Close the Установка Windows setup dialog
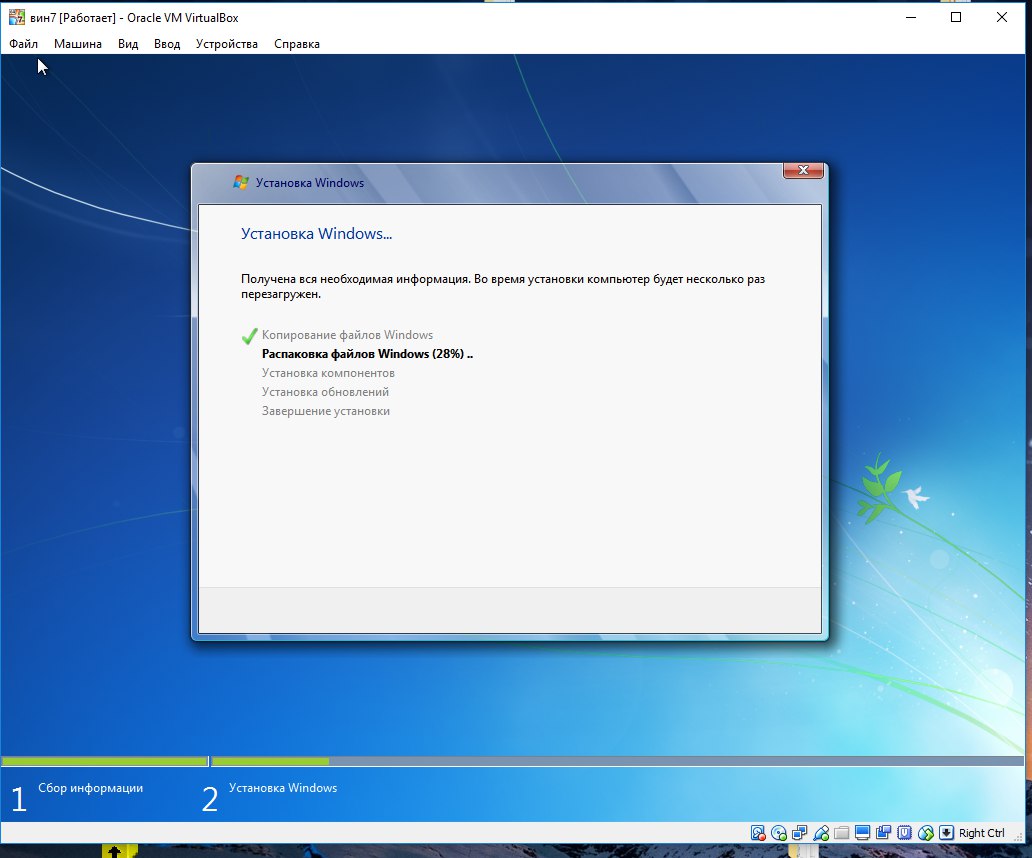Image resolution: width=1032 pixels, height=858 pixels. click(x=803, y=171)
